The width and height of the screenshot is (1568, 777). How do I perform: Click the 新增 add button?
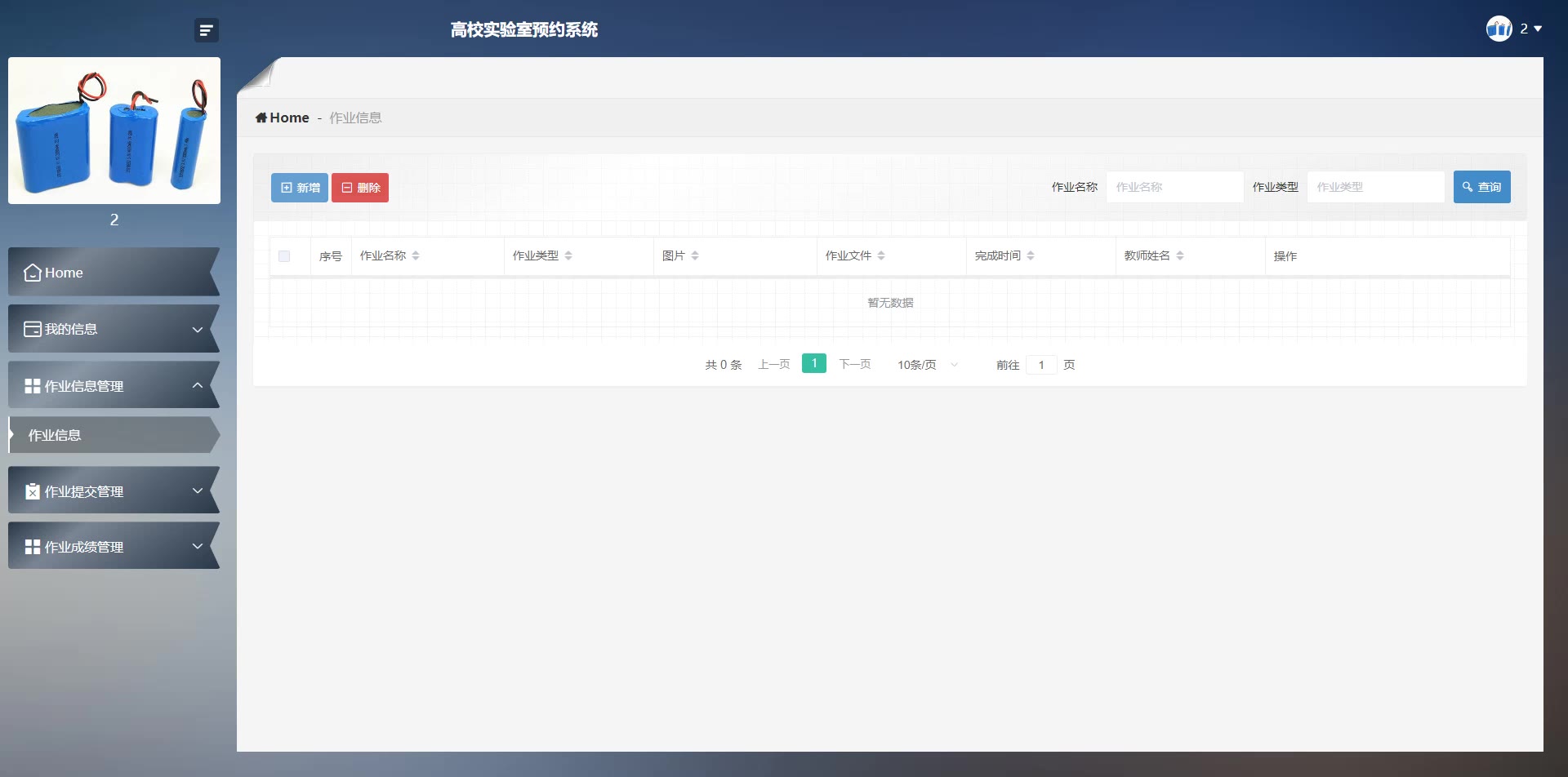(x=300, y=188)
